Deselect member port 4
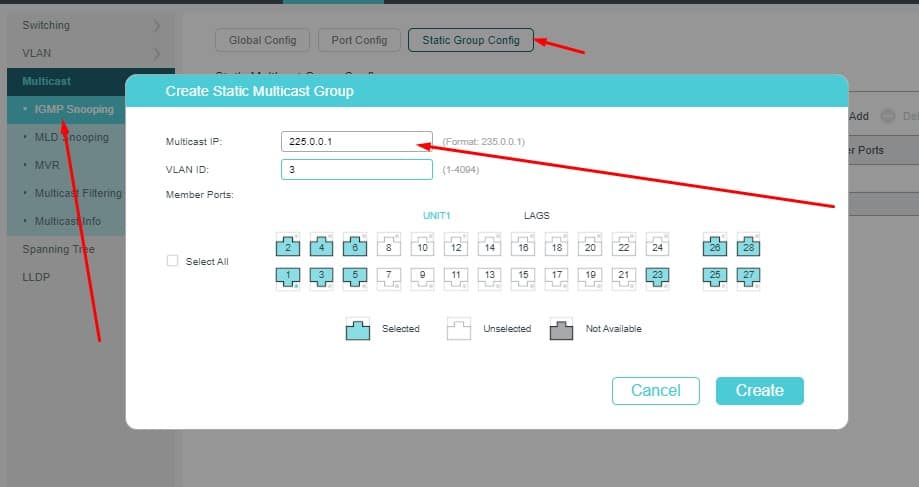 321,245
